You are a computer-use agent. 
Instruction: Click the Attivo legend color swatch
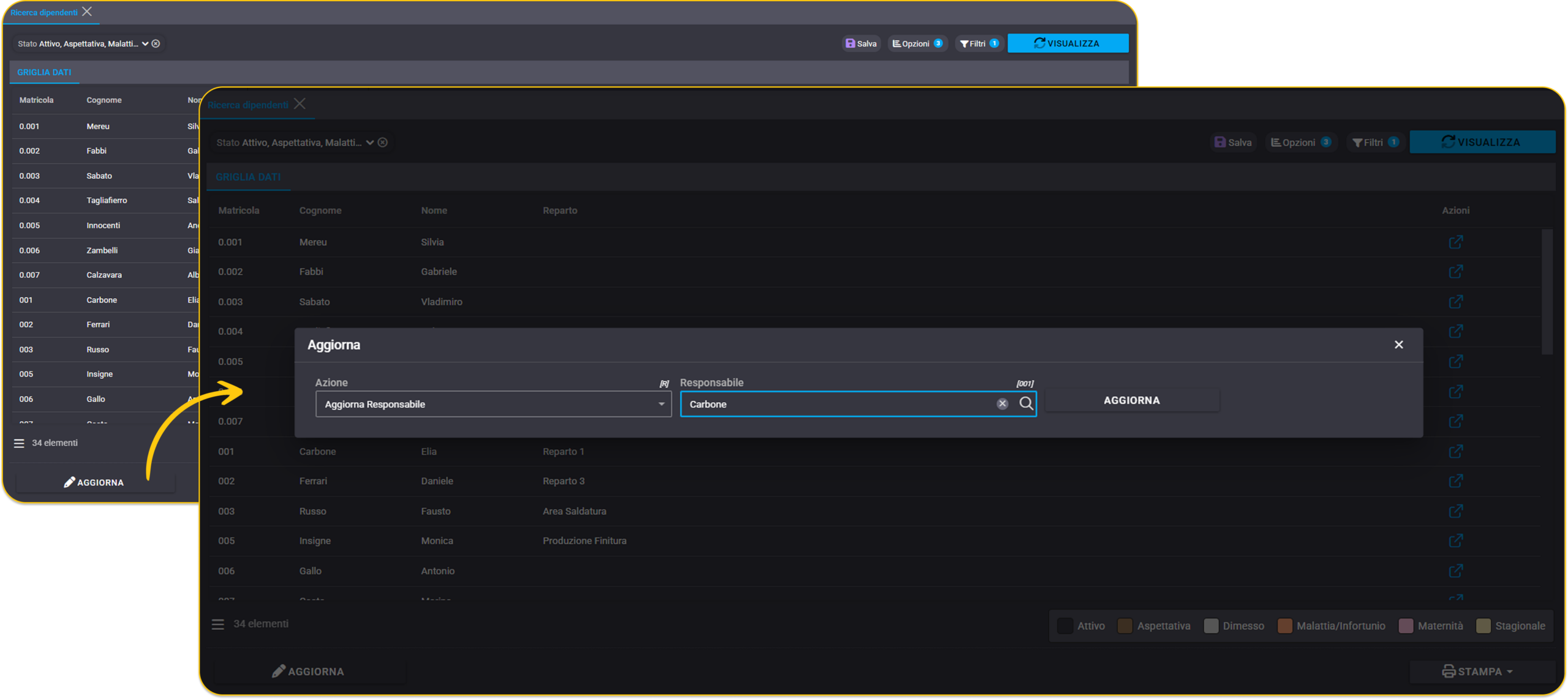1065,626
